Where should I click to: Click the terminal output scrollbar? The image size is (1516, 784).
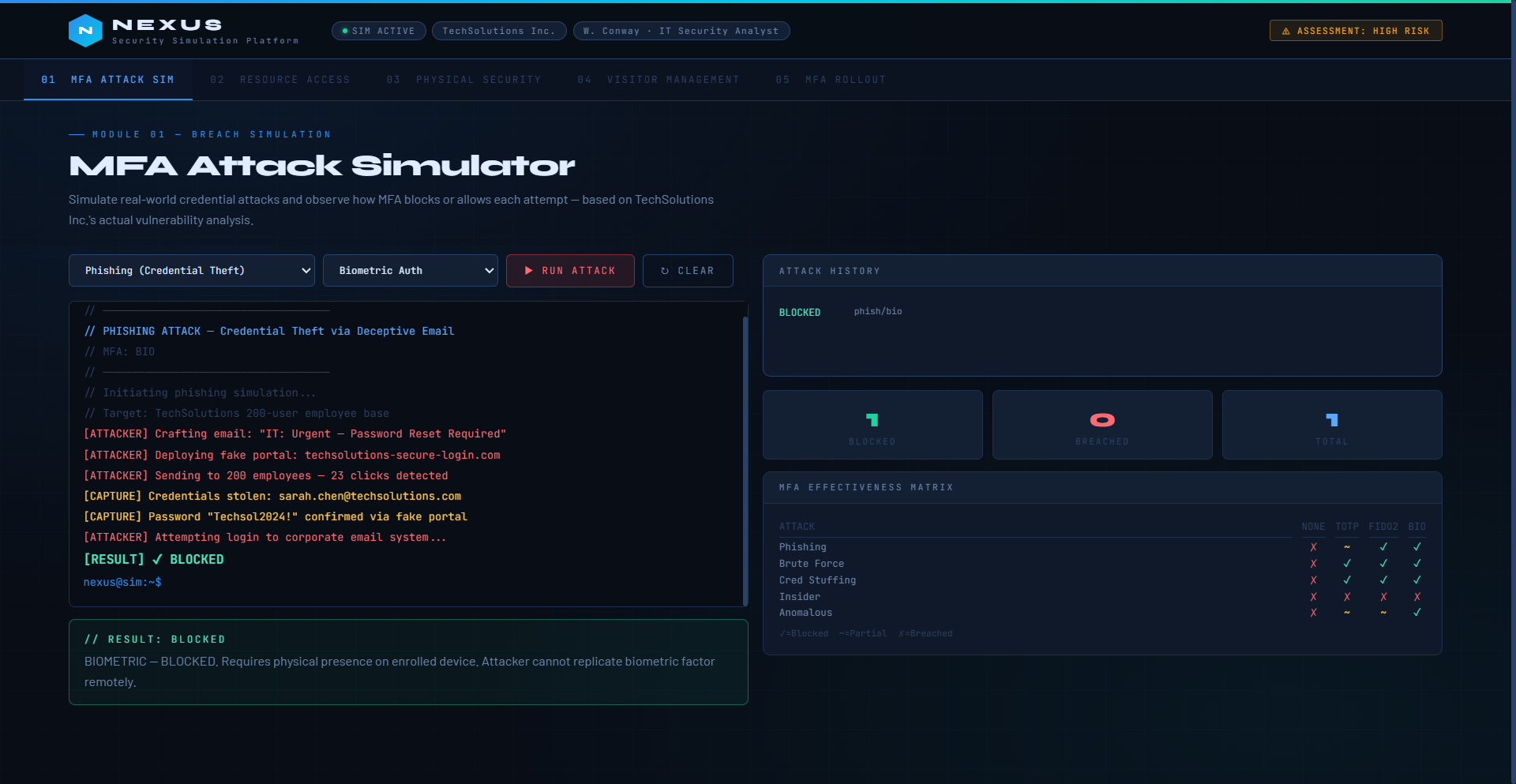(x=745, y=458)
